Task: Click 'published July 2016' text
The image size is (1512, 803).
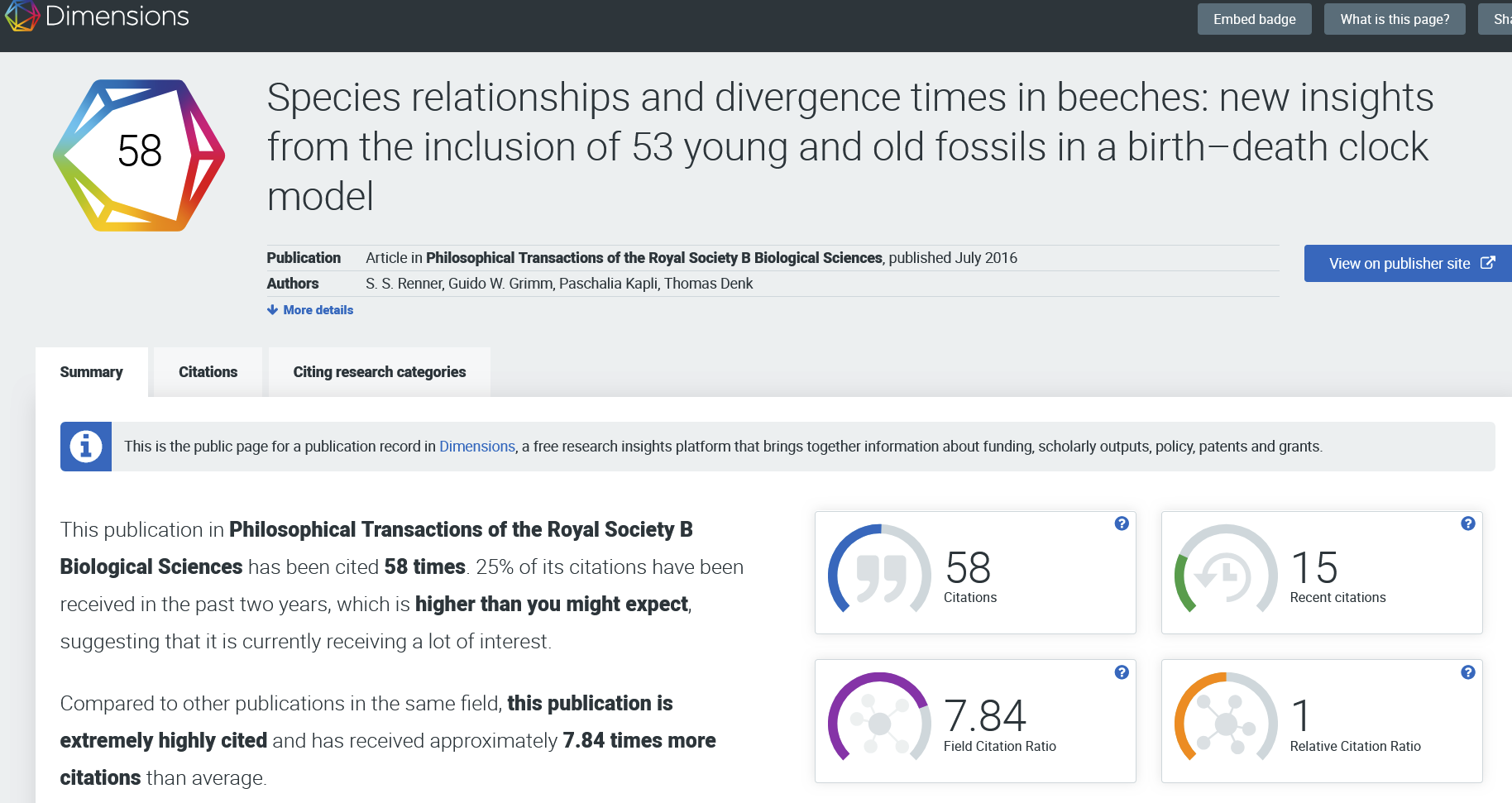Action: coord(953,258)
